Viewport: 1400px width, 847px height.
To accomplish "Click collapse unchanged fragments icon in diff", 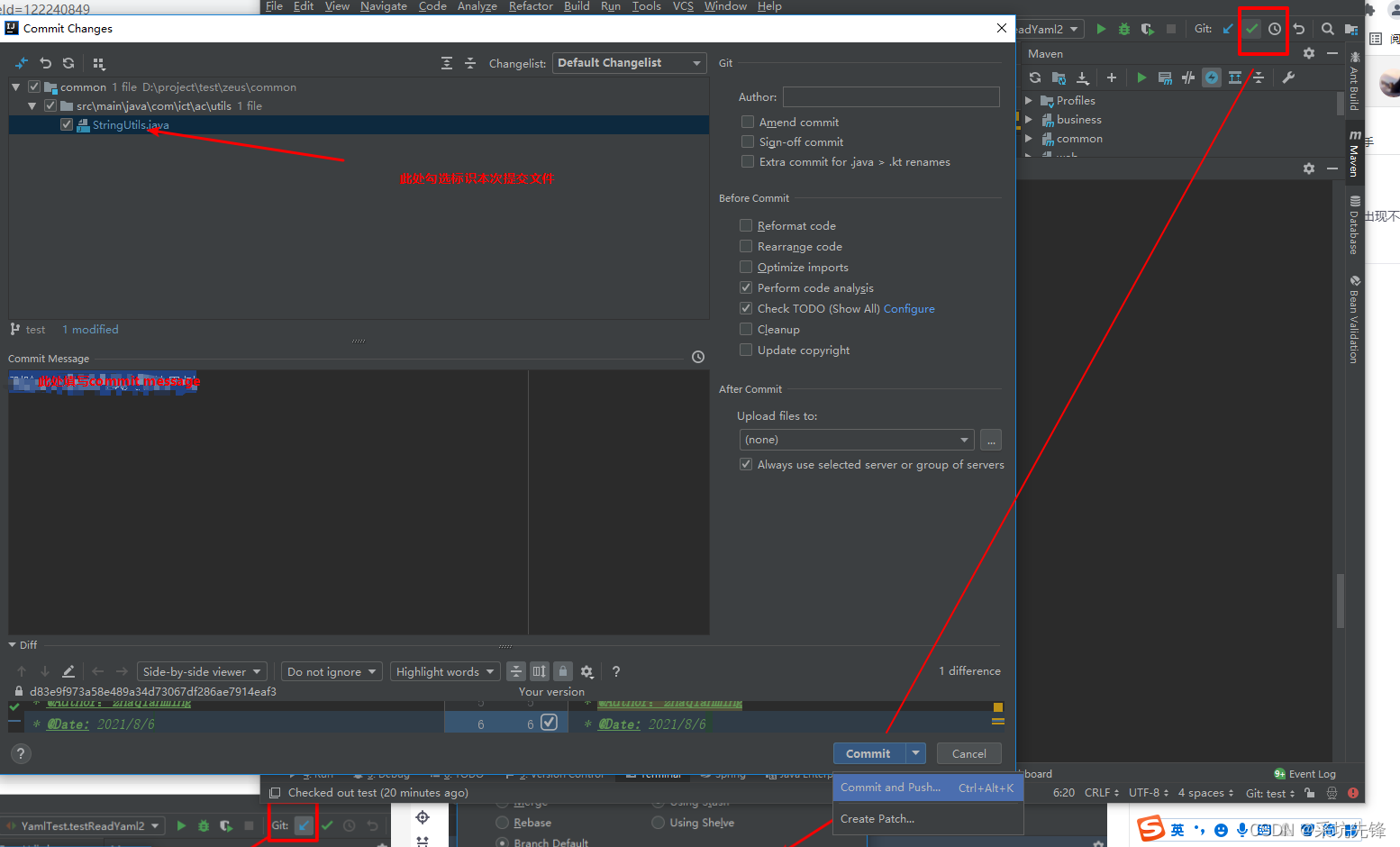I will pos(516,671).
